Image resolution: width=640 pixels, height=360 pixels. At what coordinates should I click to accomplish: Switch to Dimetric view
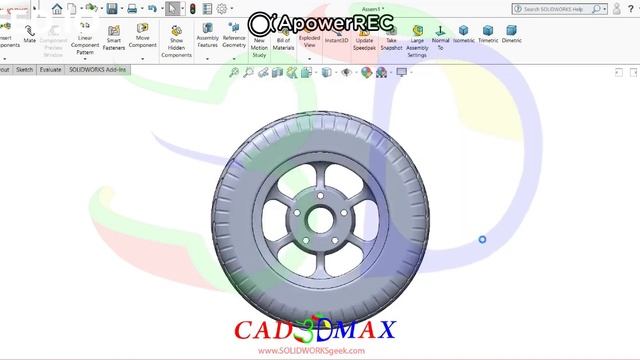click(511, 34)
